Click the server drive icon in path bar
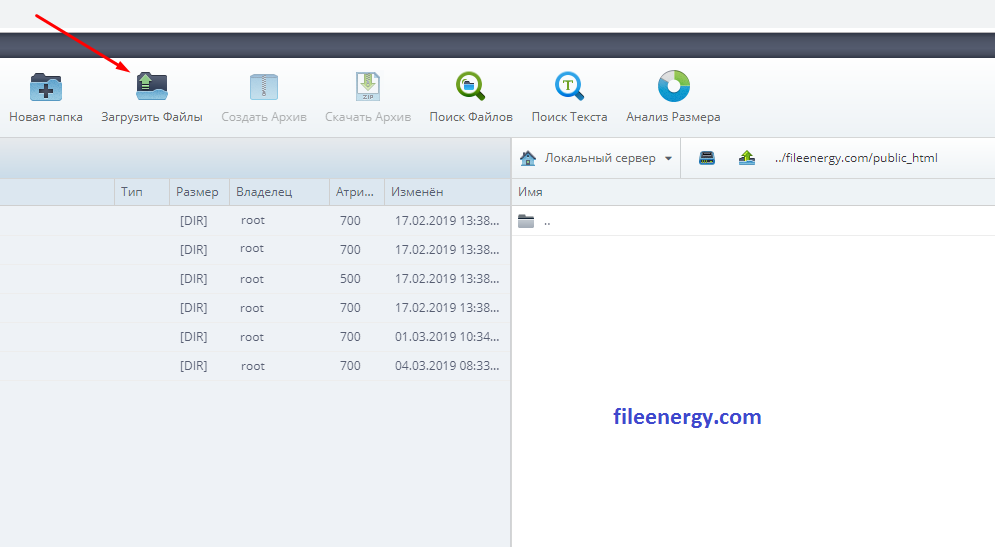The image size is (995, 547). [707, 158]
